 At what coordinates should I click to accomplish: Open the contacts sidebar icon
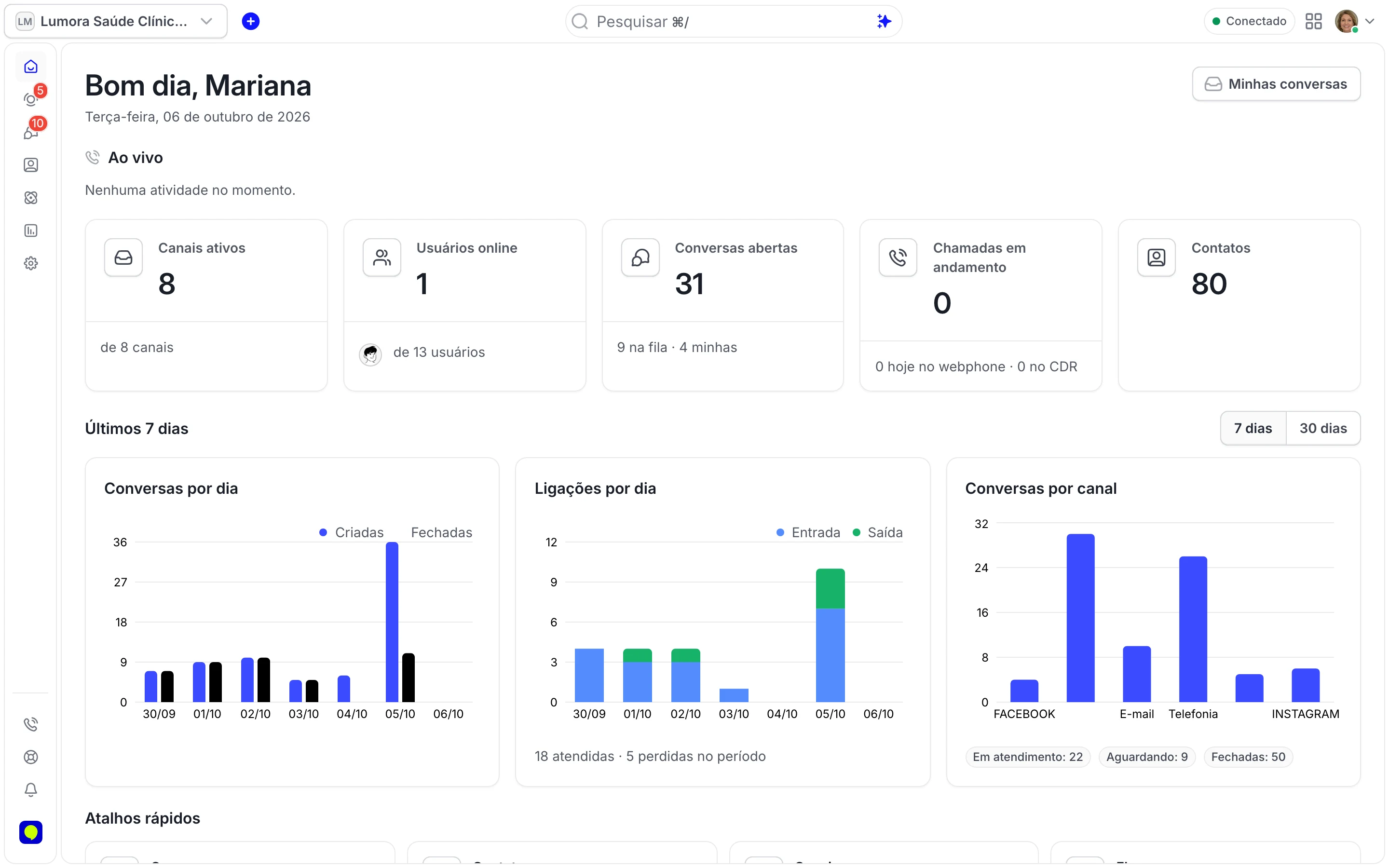click(31, 165)
